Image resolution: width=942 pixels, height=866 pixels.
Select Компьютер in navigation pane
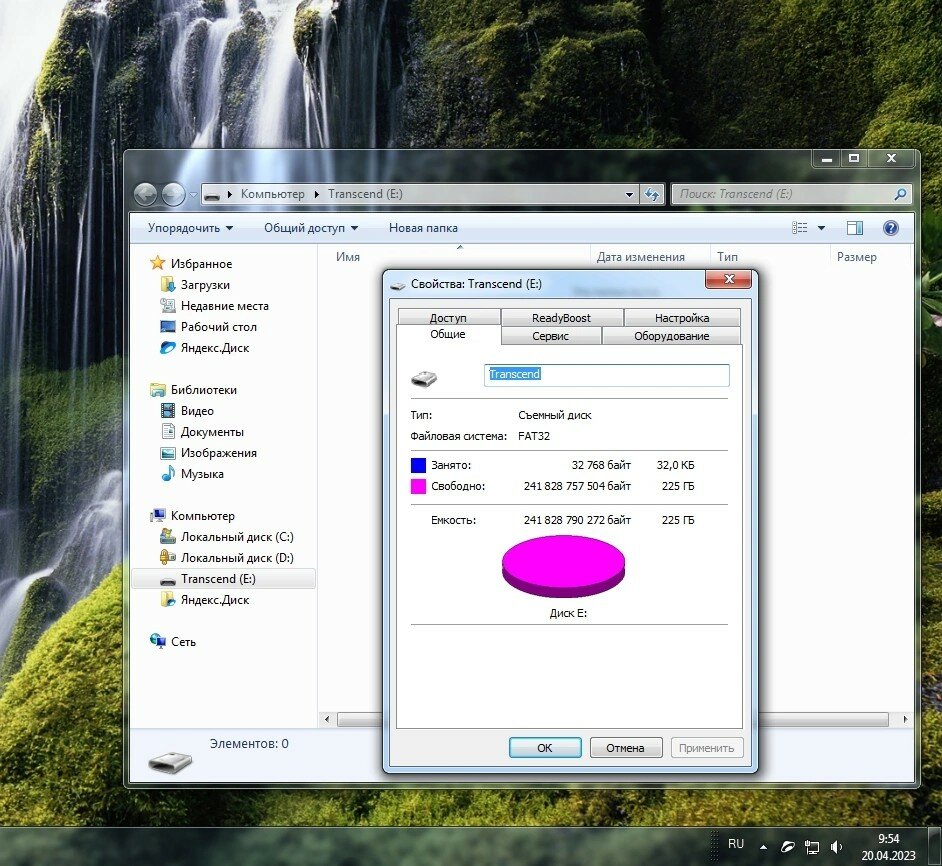tap(202, 516)
